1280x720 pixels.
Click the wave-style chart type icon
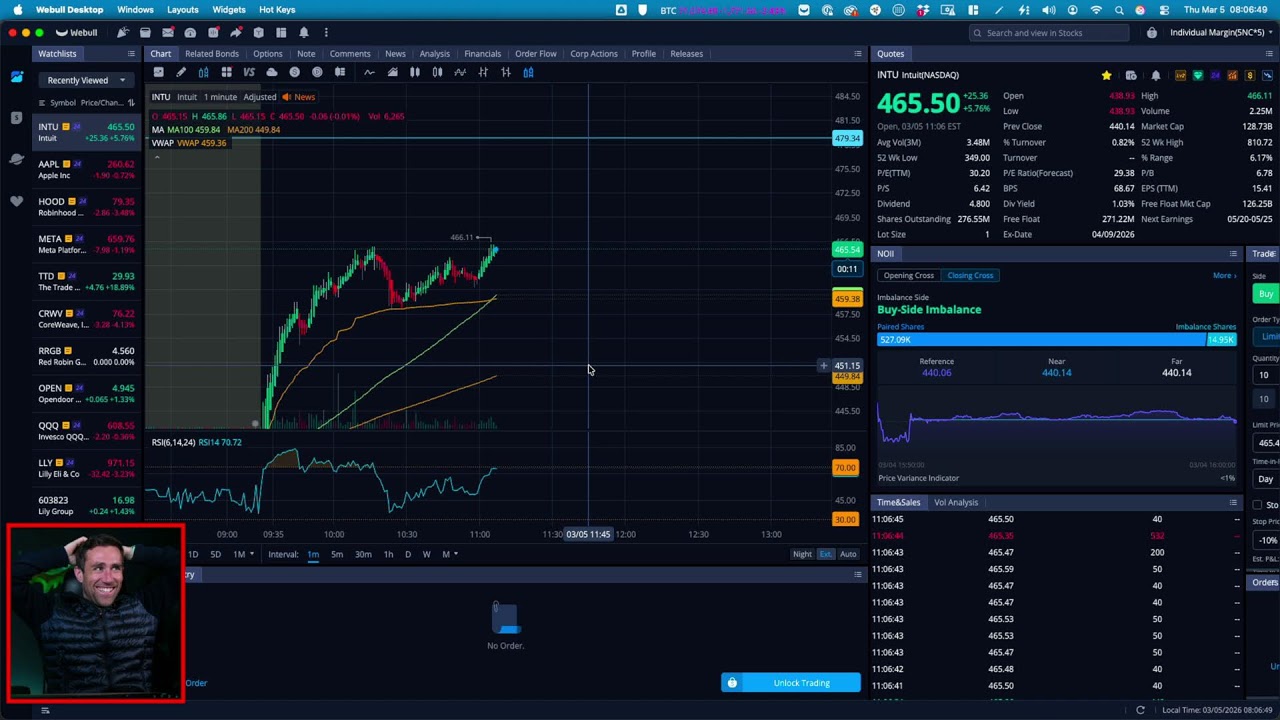(460, 72)
